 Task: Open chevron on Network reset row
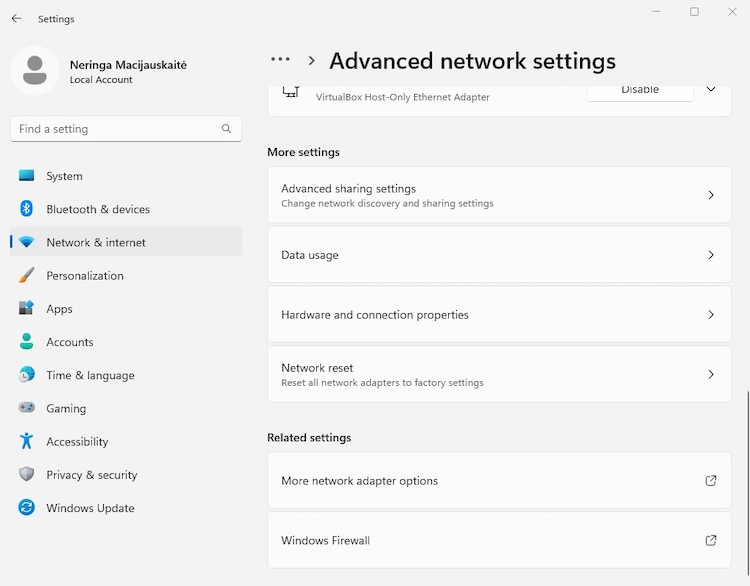click(711, 374)
